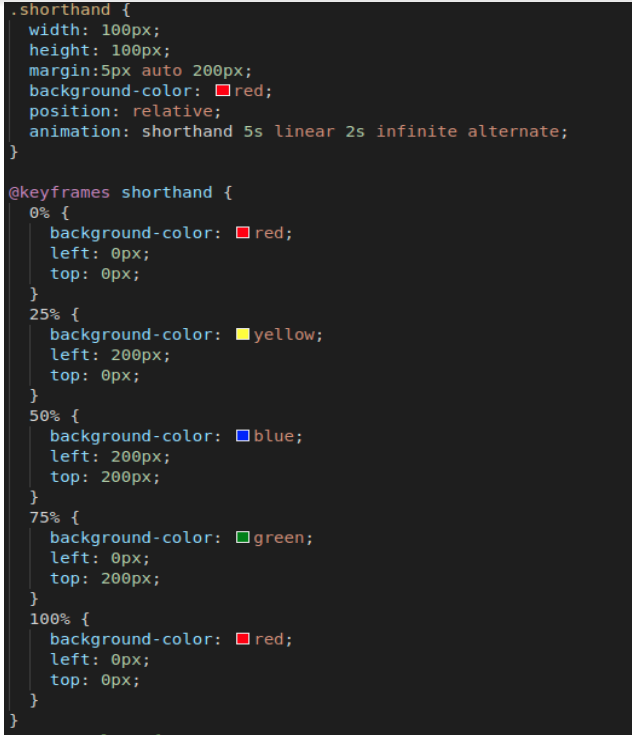Screen dimensions: 632x735
Task: Click 'relative' value of position property
Action: pyautogui.click(x=172, y=112)
